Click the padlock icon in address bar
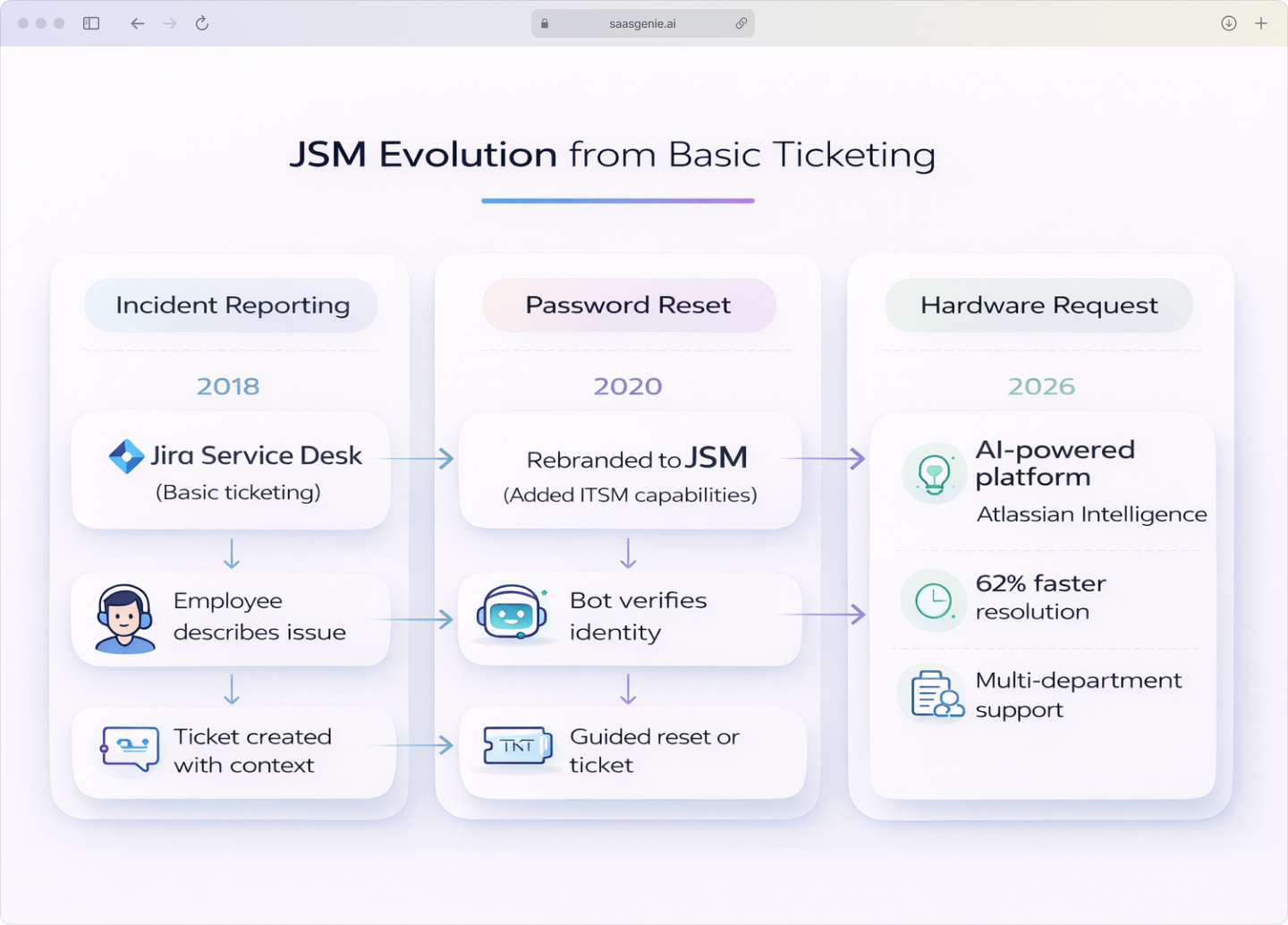 (545, 23)
